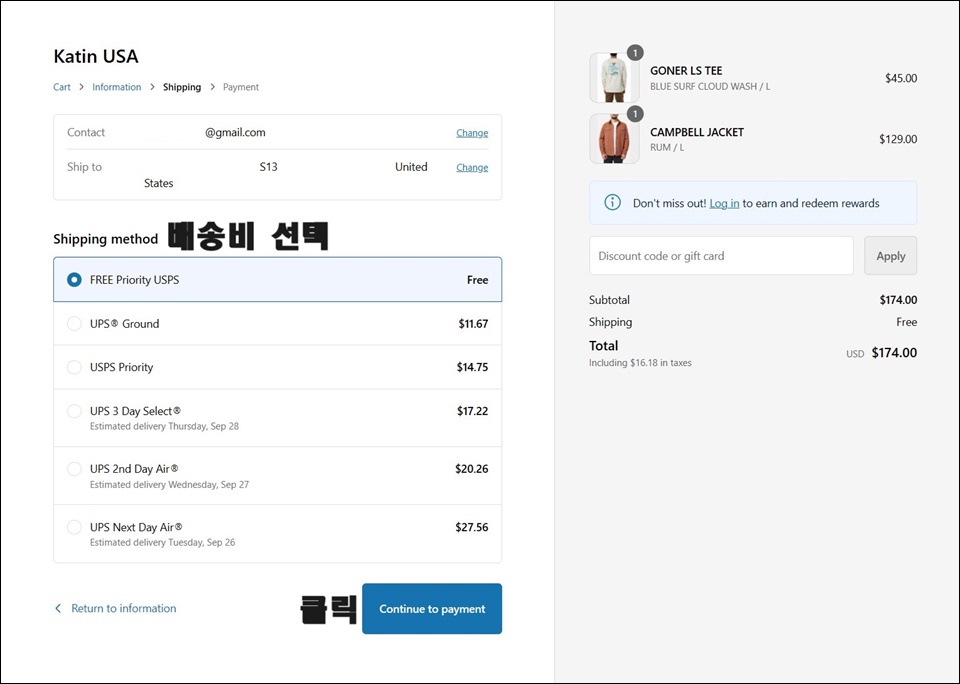Click the CAMPBELL JACKET product name

click(x=697, y=132)
